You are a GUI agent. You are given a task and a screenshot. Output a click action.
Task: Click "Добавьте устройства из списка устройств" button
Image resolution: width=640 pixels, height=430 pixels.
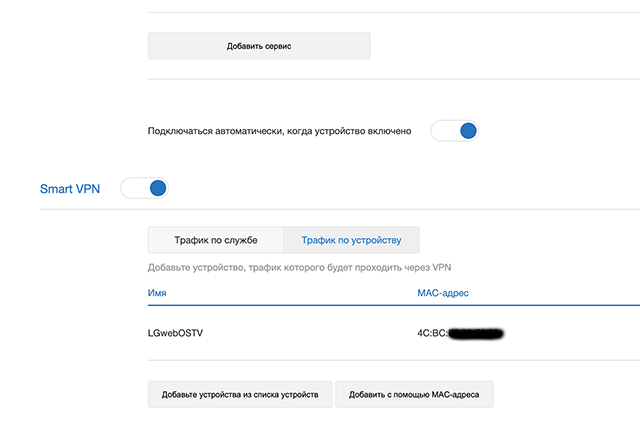(x=240, y=395)
